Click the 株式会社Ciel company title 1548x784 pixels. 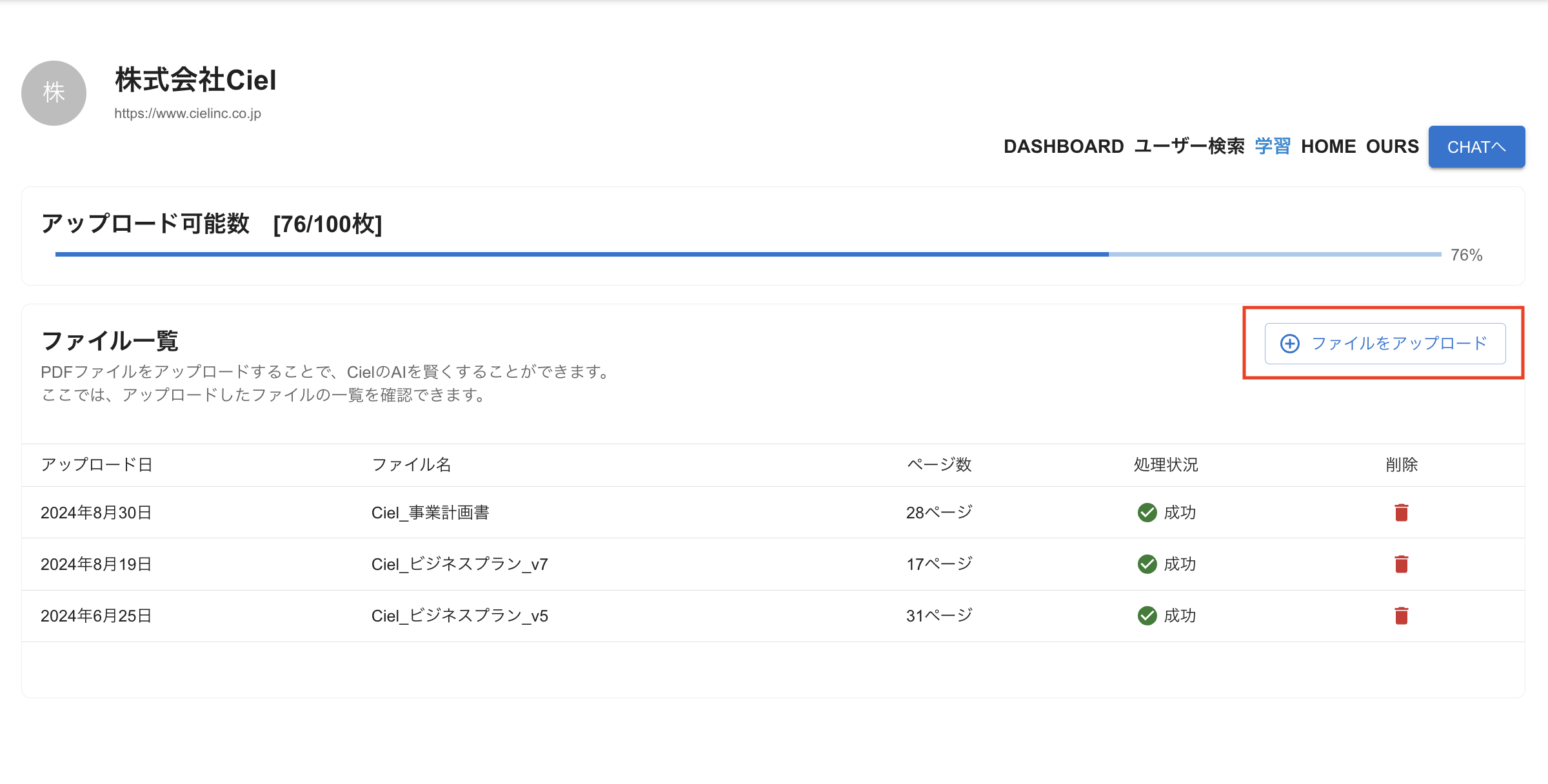click(195, 80)
